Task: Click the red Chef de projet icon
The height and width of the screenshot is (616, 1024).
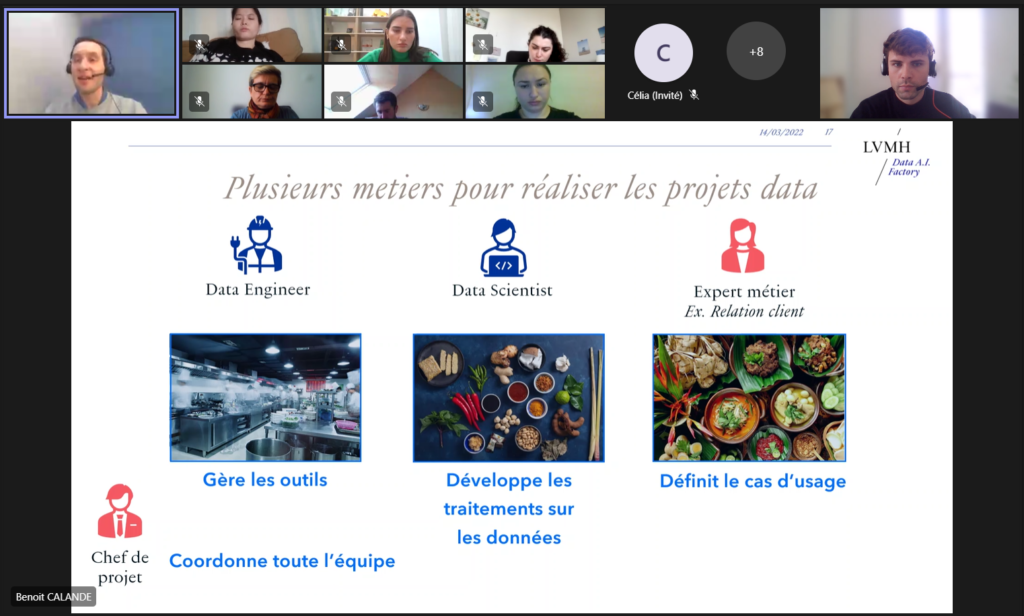Action: pos(119,511)
